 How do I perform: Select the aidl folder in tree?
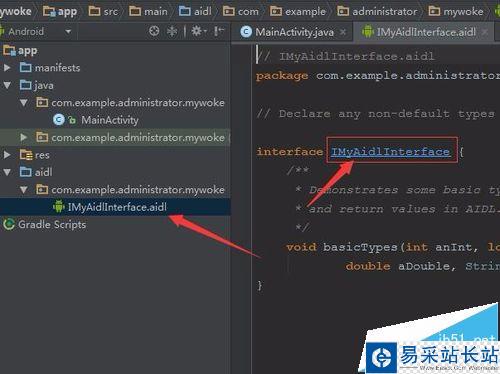point(36,172)
